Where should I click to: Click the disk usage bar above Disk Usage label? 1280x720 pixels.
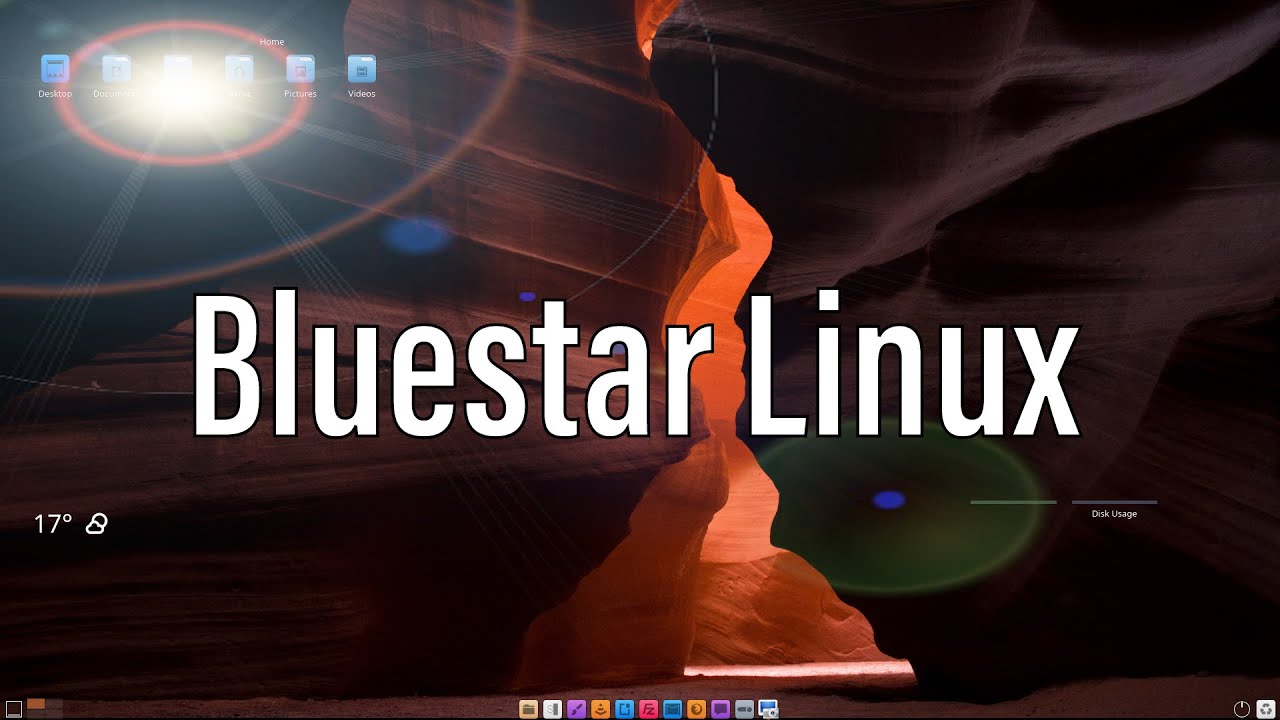1115,502
